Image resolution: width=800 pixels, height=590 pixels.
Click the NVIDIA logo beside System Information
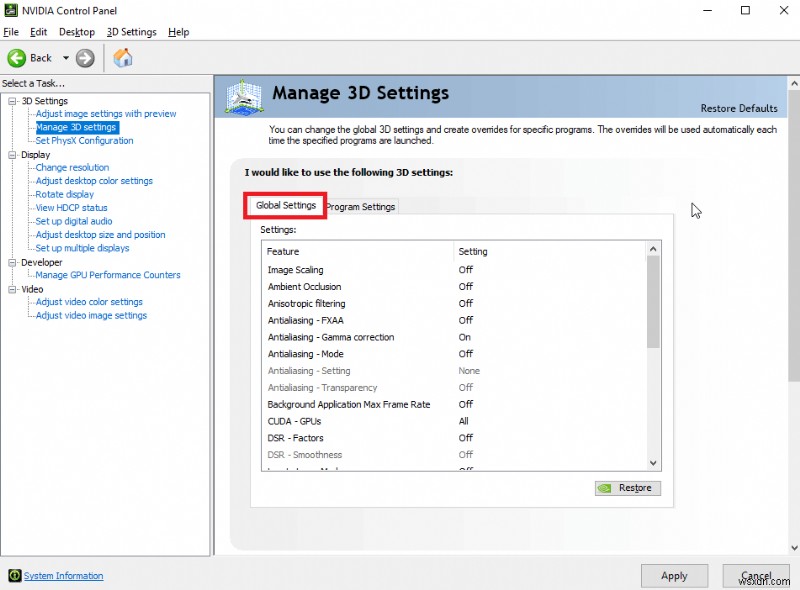pos(12,576)
